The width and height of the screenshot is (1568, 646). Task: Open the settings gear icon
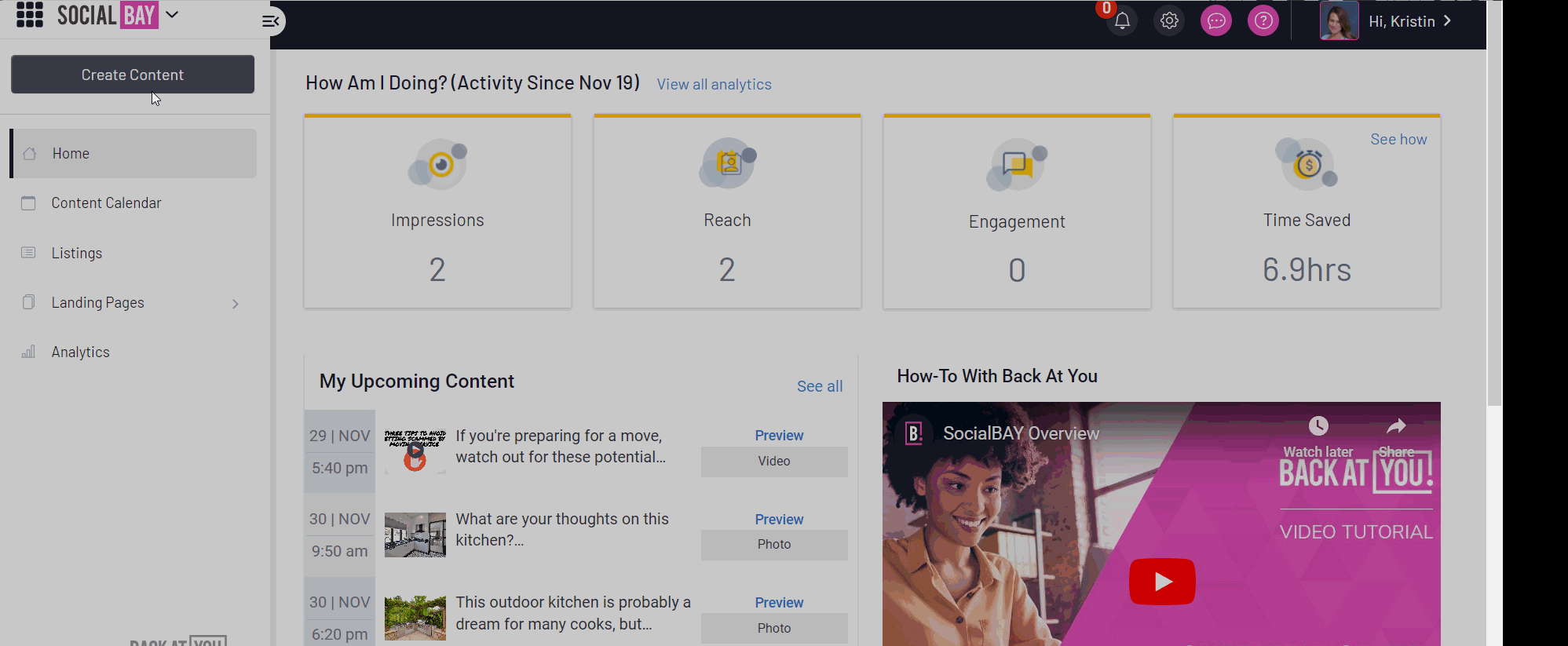pos(1169,21)
